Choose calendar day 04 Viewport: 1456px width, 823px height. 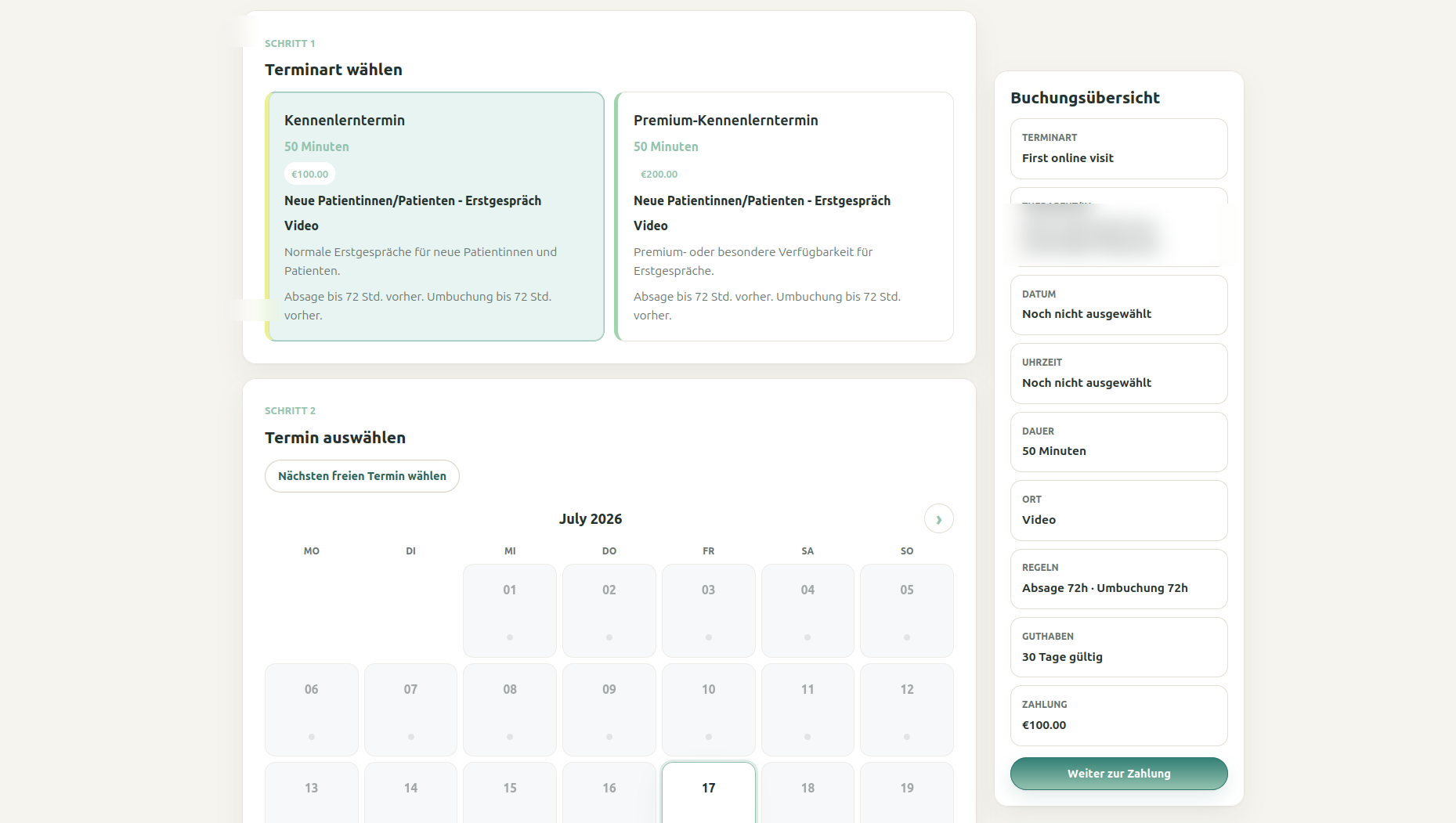click(x=807, y=611)
